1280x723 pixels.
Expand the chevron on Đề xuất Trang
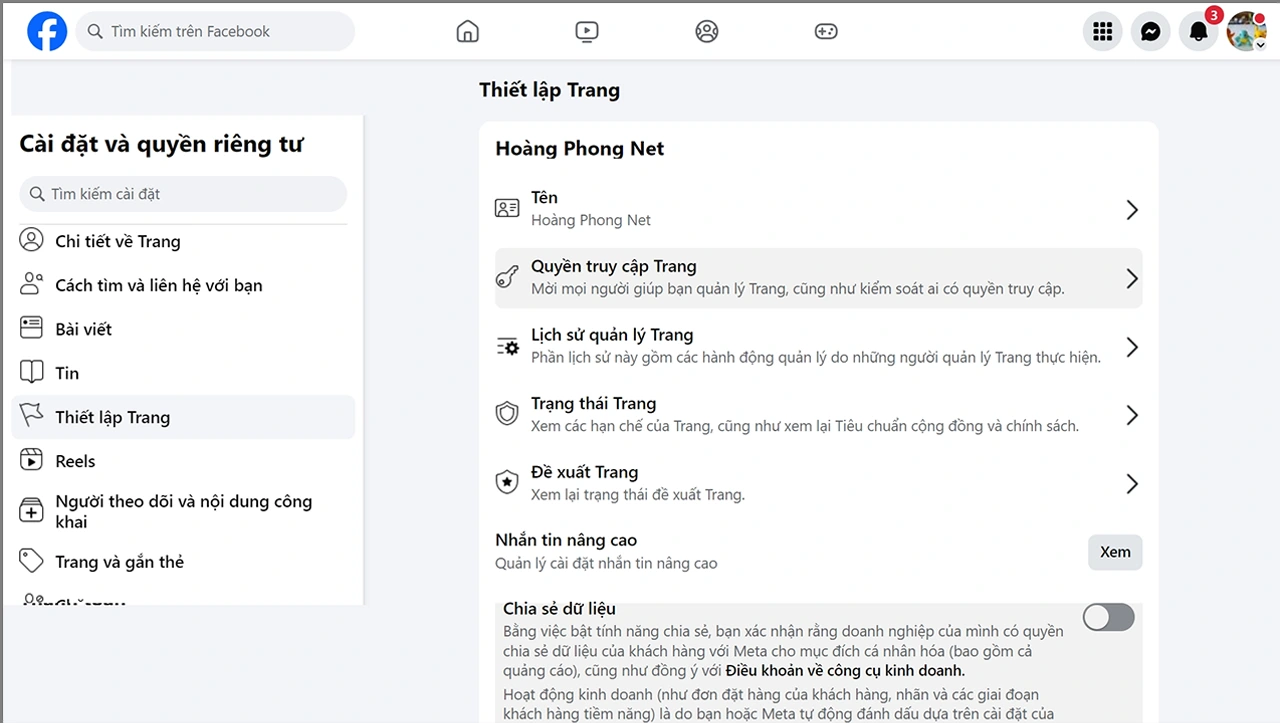pos(1132,484)
